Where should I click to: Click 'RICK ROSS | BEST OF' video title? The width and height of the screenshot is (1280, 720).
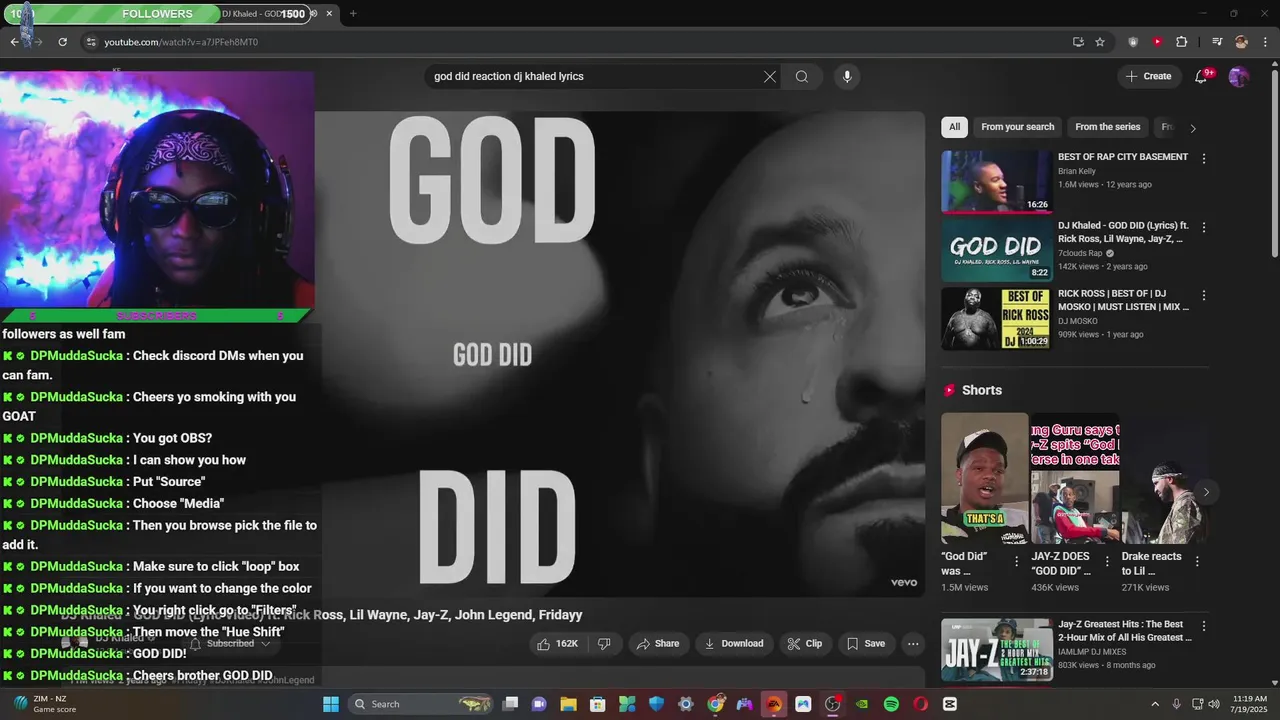(1124, 301)
